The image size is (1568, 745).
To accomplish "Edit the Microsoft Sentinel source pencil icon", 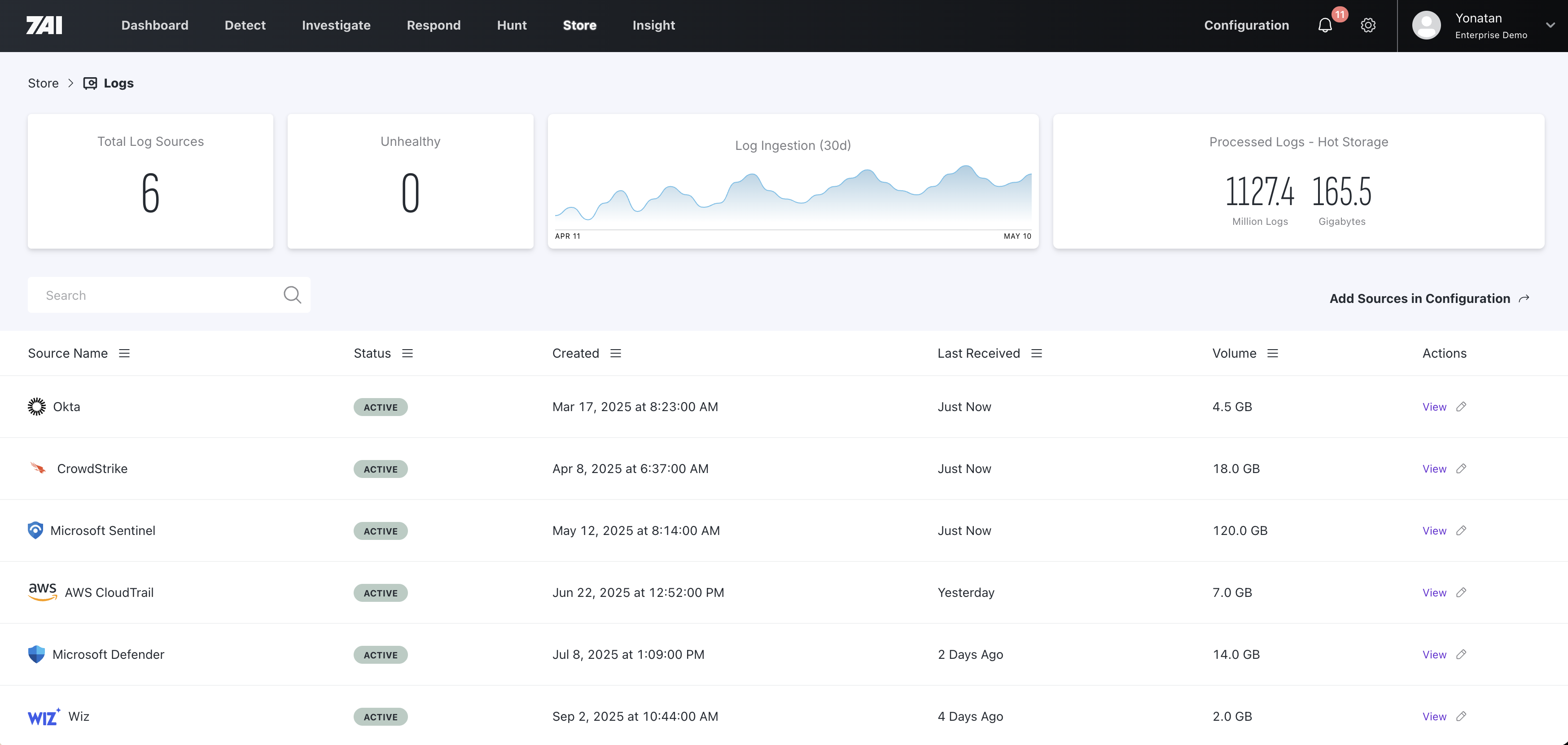I will click(x=1461, y=531).
